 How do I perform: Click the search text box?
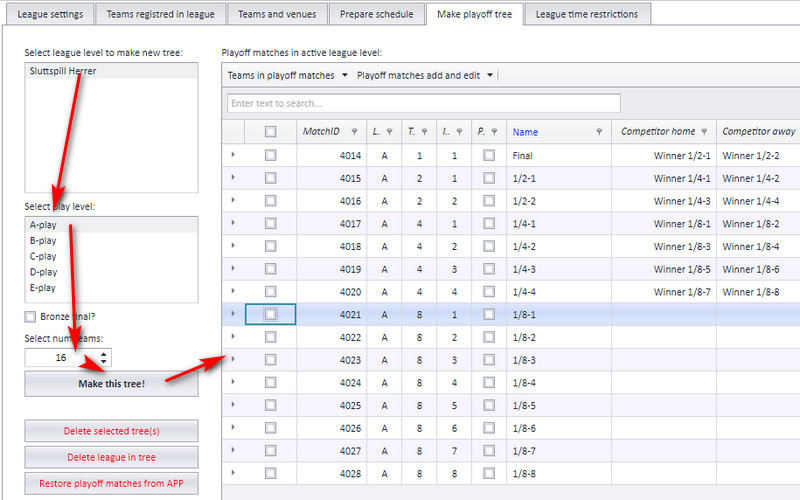pos(423,103)
